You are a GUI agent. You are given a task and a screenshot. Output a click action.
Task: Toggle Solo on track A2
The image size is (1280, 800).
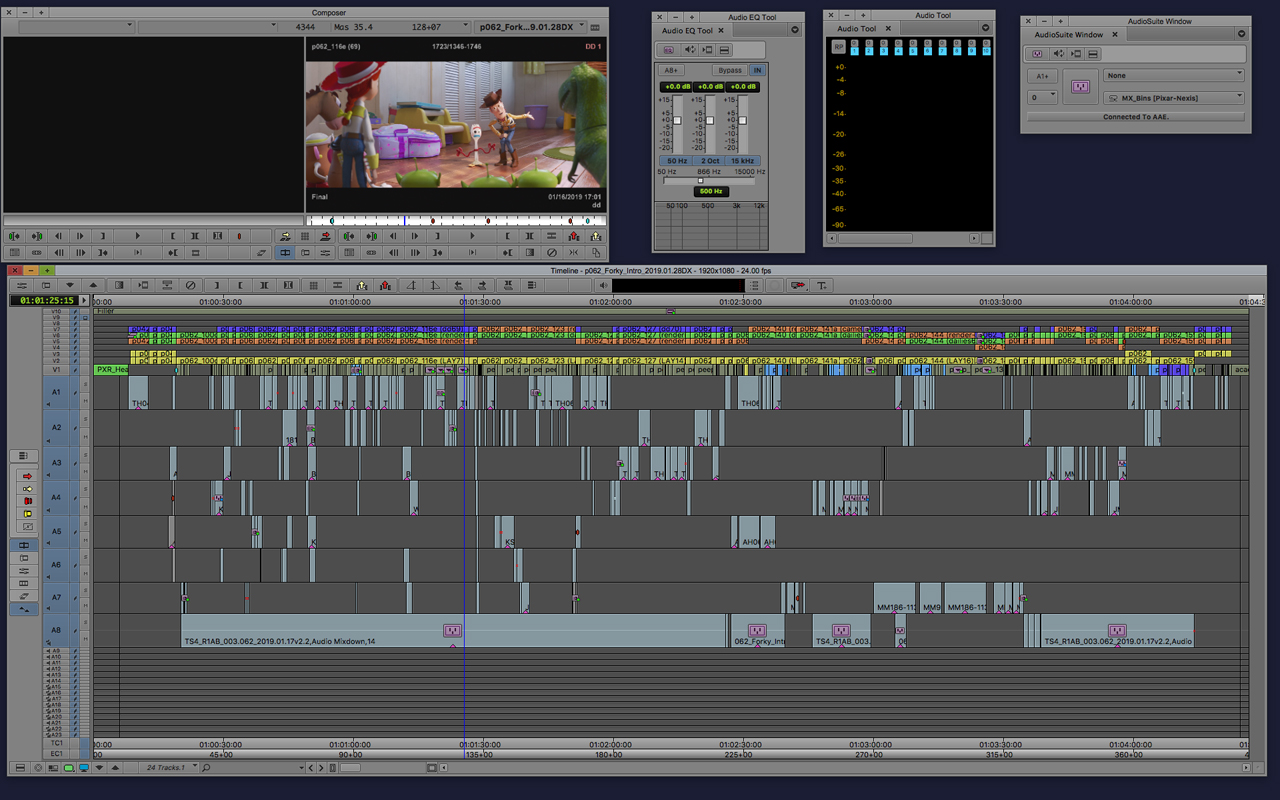pos(85,419)
